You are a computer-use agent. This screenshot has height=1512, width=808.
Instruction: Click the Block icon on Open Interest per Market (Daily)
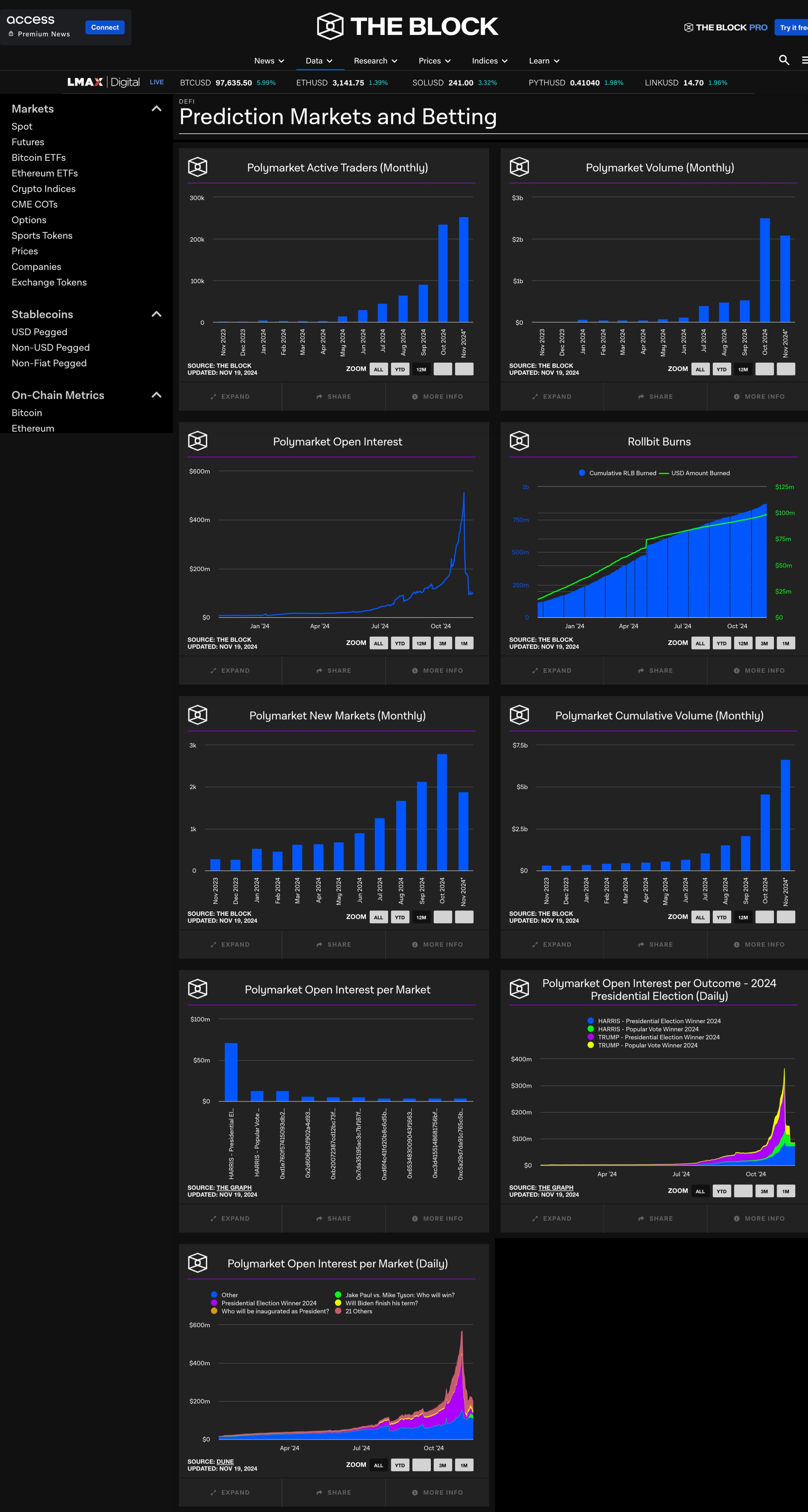pyautogui.click(x=198, y=1262)
